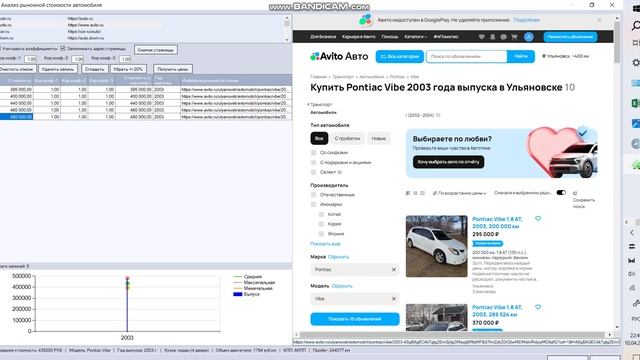
Task: Add the 370 000 ₽ Pontiac to favorites
Action: [x=538, y=307]
